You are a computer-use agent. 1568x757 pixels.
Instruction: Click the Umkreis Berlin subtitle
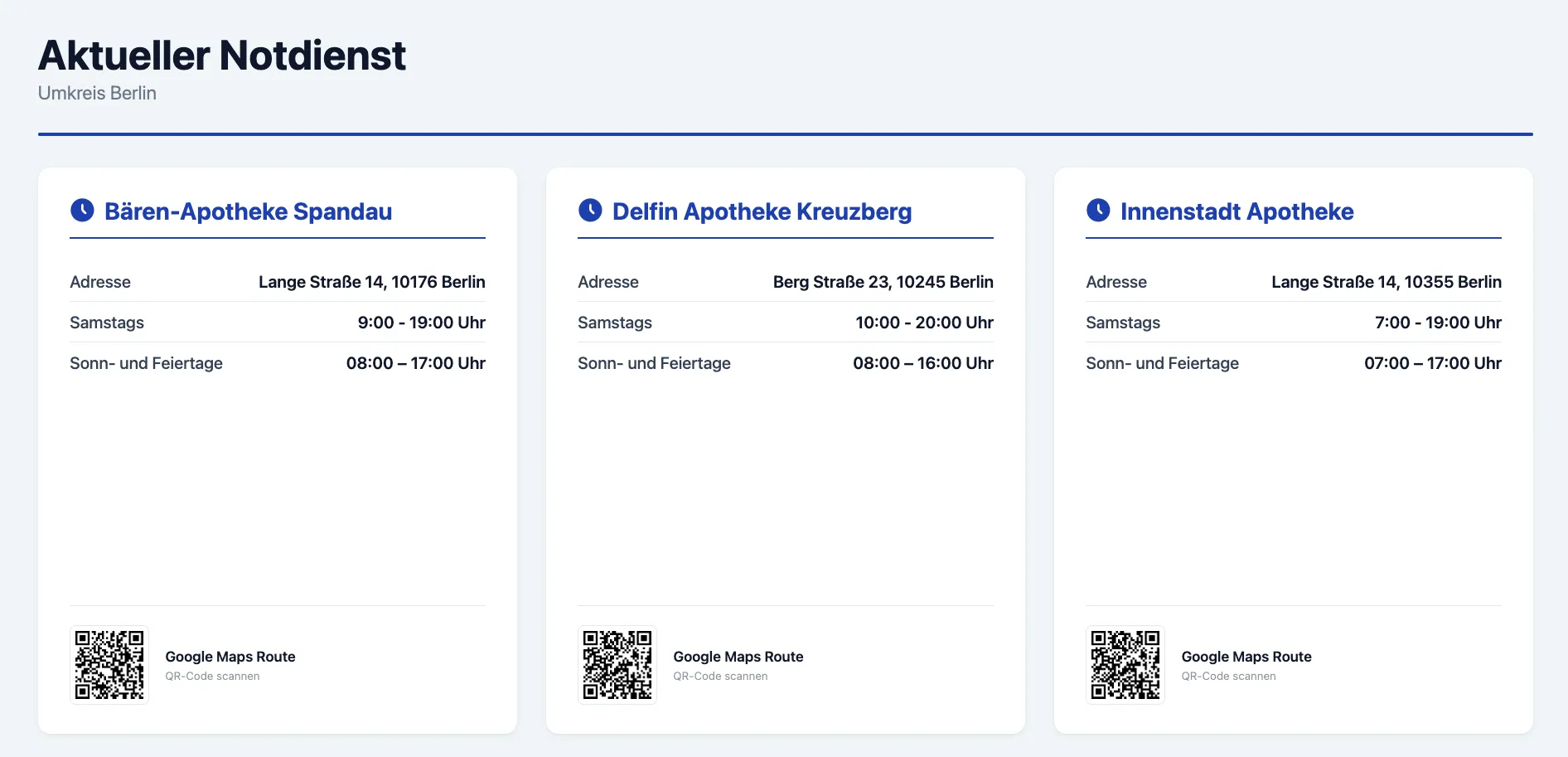tap(97, 93)
